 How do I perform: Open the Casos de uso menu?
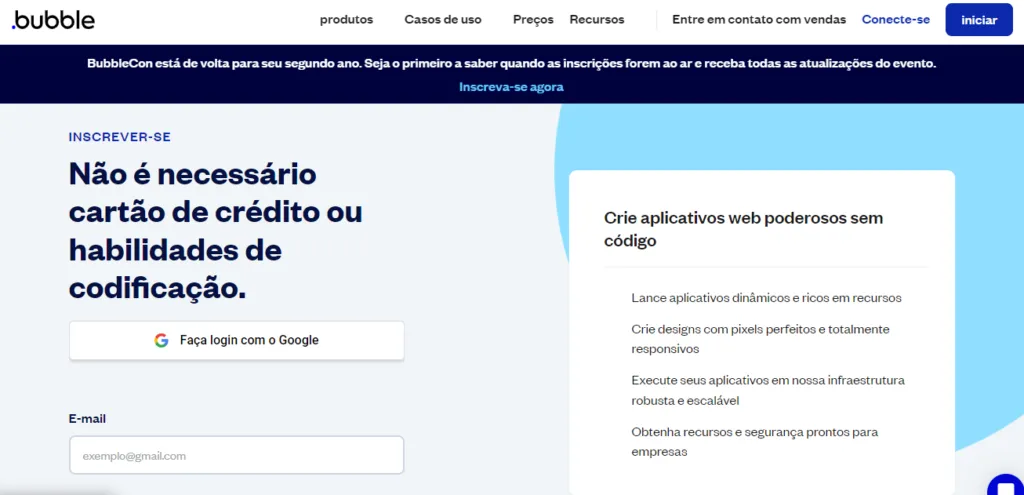point(443,20)
